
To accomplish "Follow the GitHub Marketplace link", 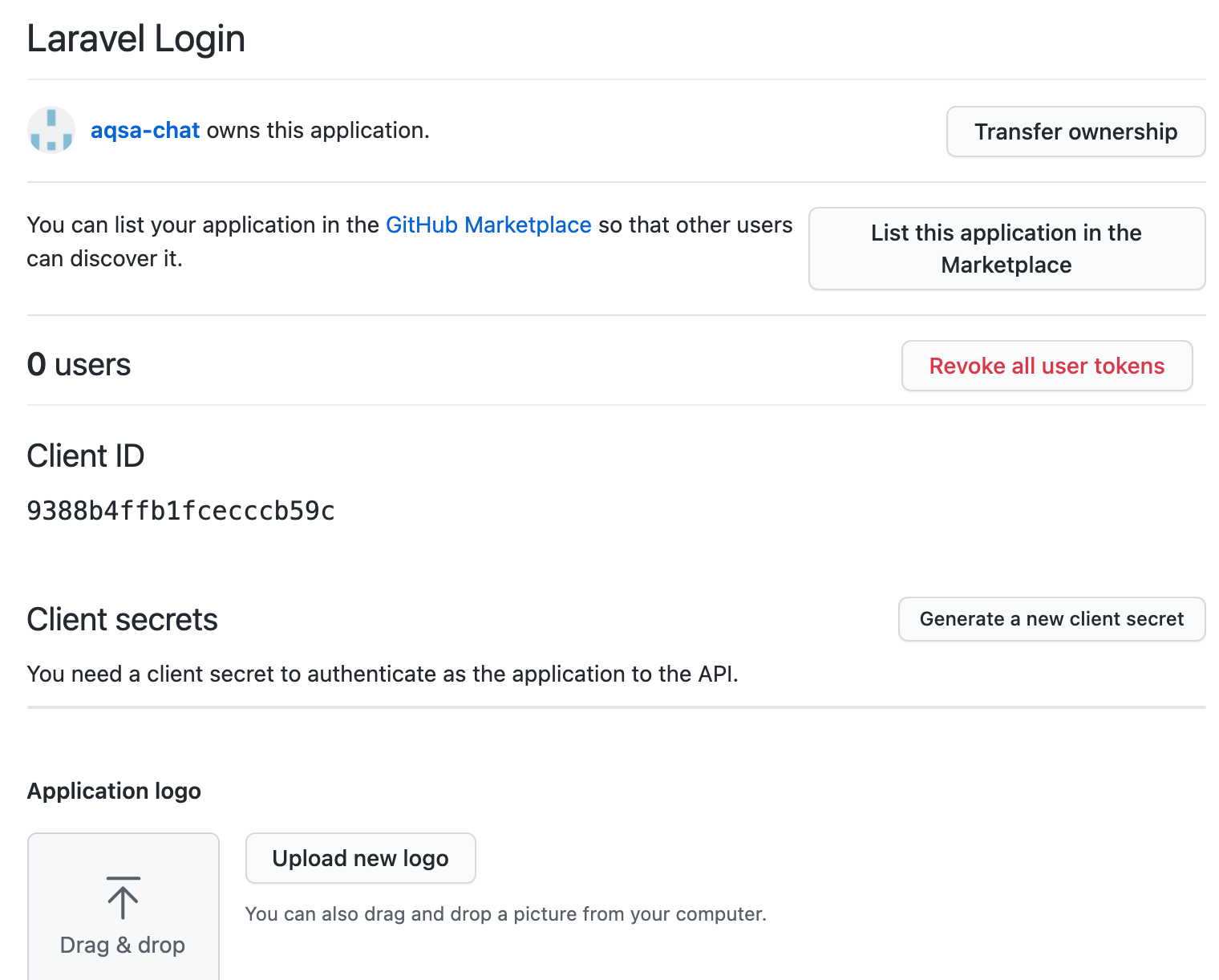I will pyautogui.click(x=488, y=225).
